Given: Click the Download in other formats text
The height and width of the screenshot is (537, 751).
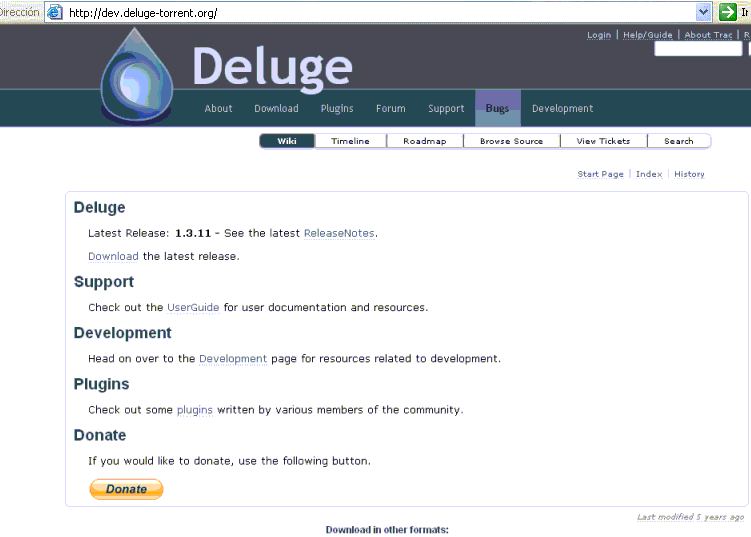Looking at the screenshot, I should coord(387,529).
